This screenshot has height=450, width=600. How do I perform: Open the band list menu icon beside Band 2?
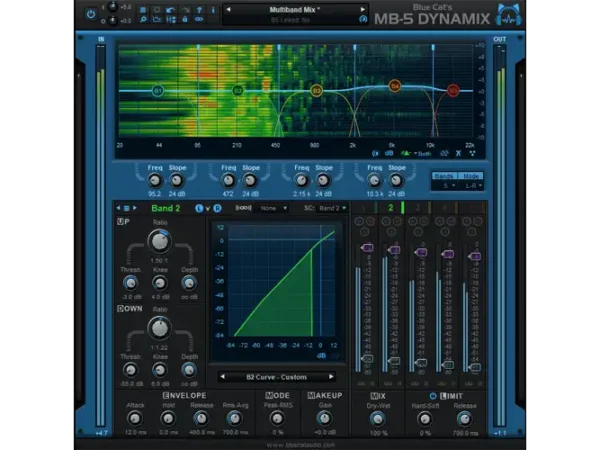(126, 208)
